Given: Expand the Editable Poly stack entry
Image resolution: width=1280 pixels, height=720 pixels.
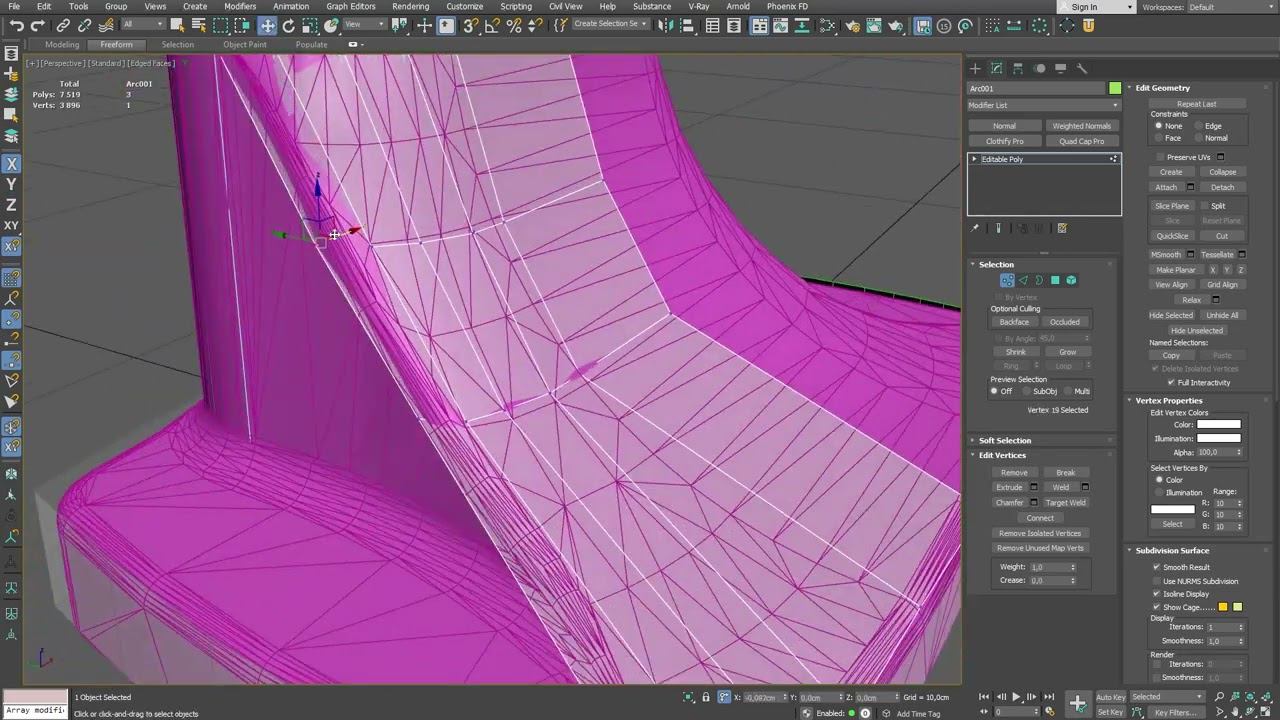Looking at the screenshot, I should pyautogui.click(x=975, y=159).
